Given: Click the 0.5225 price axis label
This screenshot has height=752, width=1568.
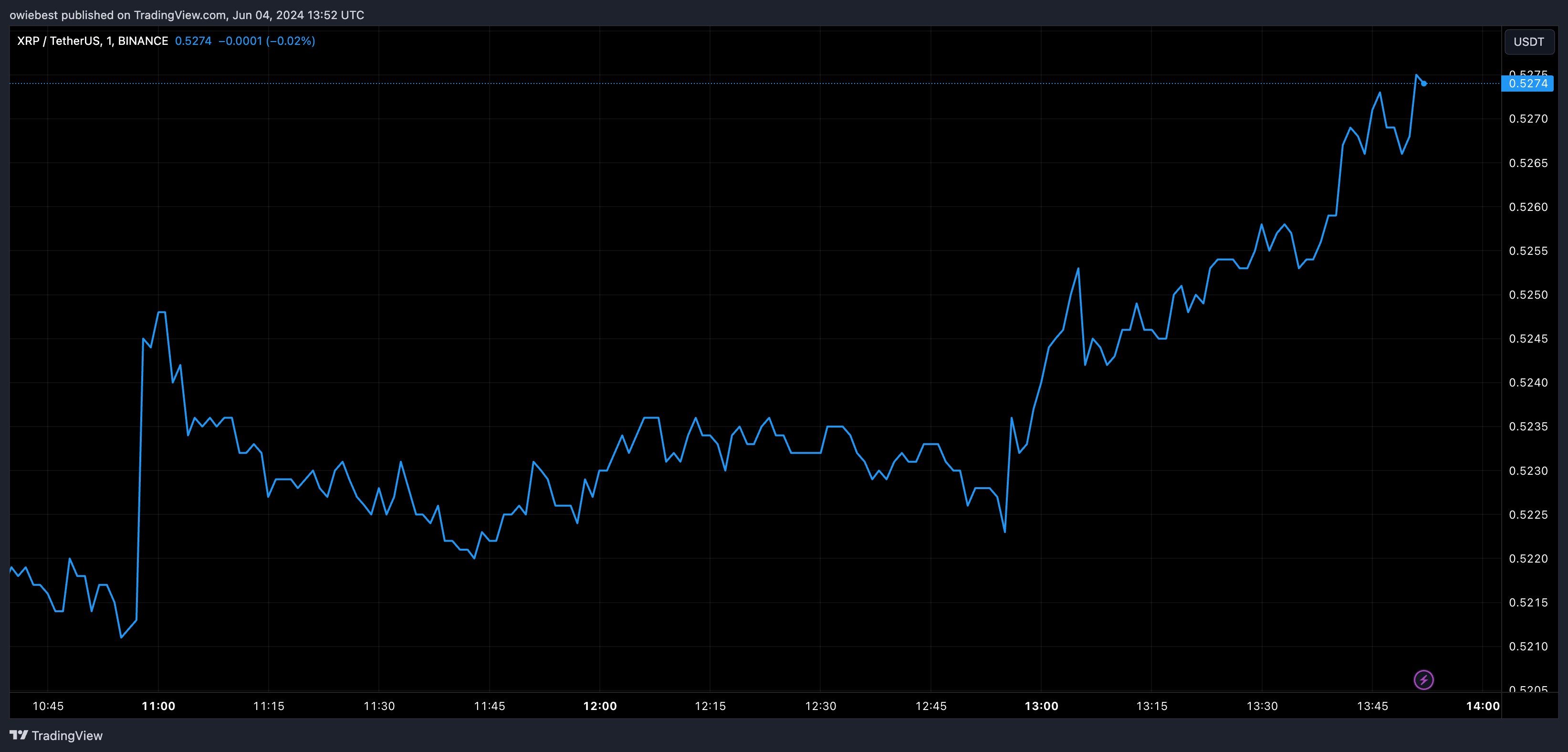Looking at the screenshot, I should (1528, 514).
